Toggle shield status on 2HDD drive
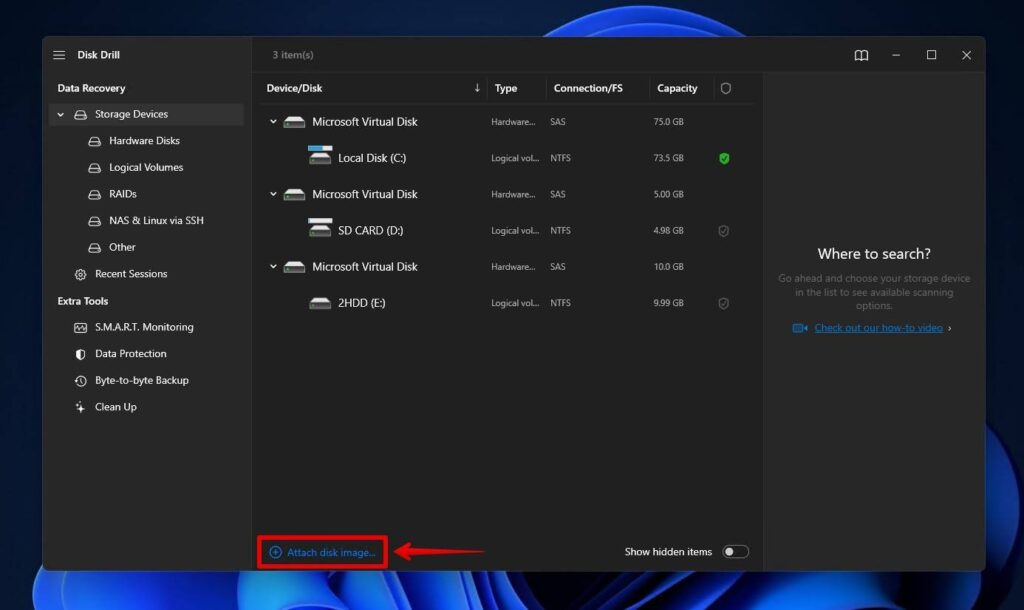The width and height of the screenshot is (1024, 610). (x=724, y=302)
